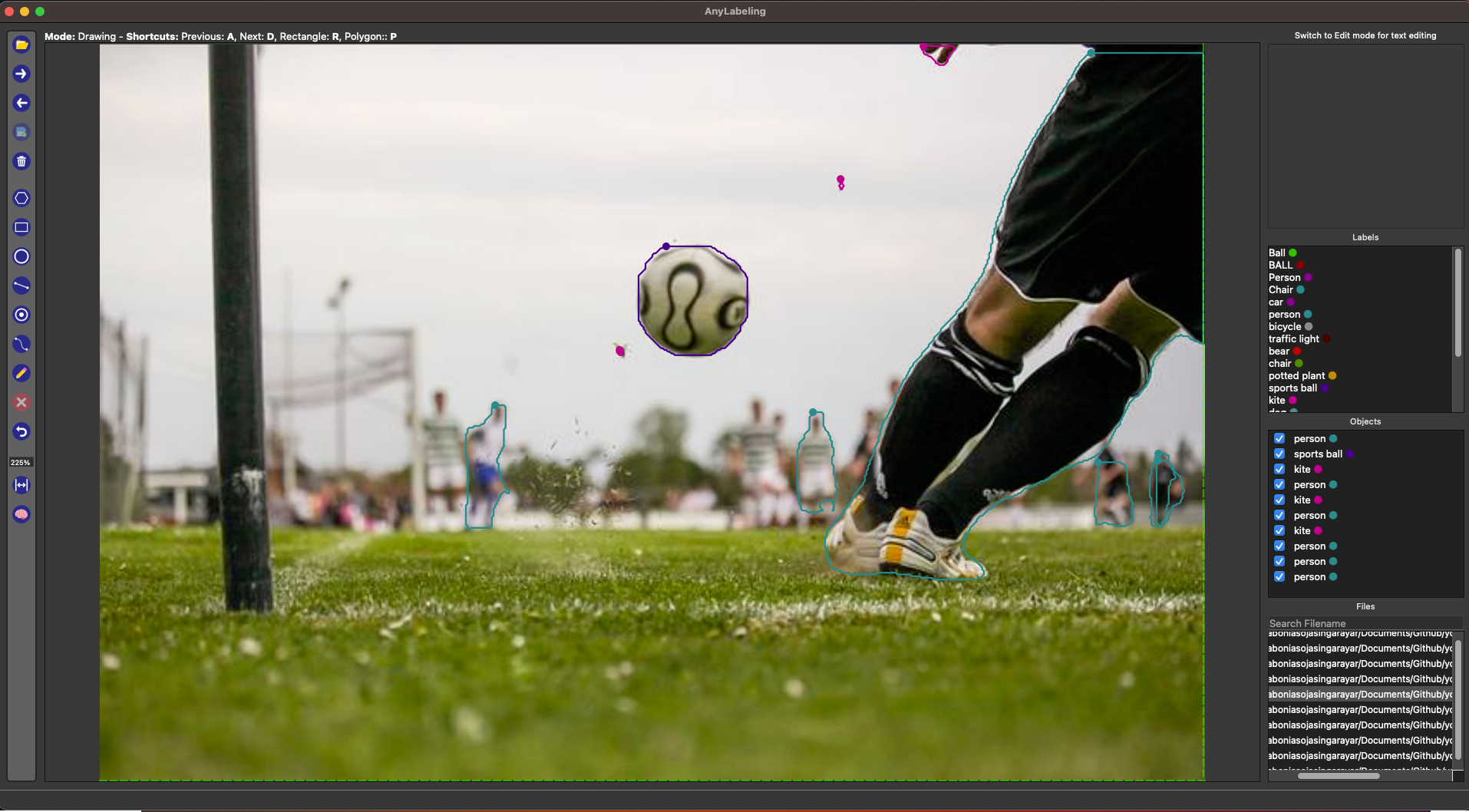Go back to the previous image
Viewport: 1469px width, 812px height.
[x=21, y=103]
